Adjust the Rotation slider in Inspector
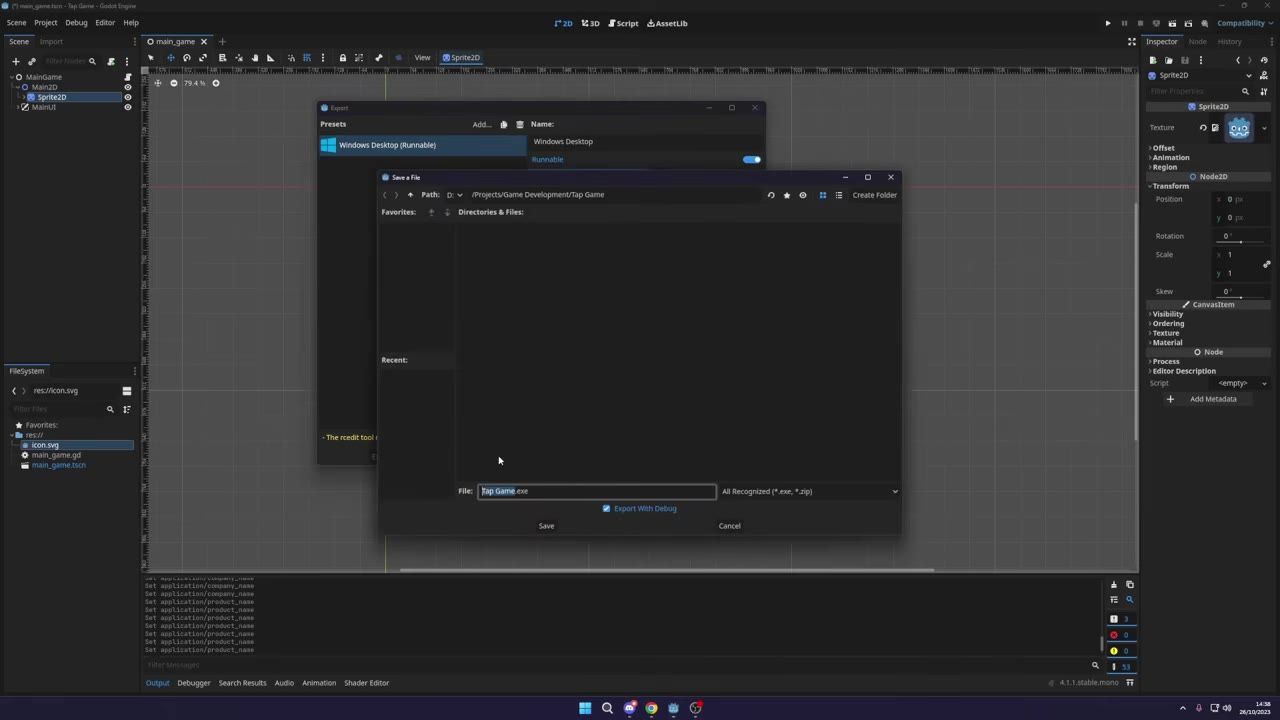The width and height of the screenshot is (1280, 720). click(x=1241, y=242)
